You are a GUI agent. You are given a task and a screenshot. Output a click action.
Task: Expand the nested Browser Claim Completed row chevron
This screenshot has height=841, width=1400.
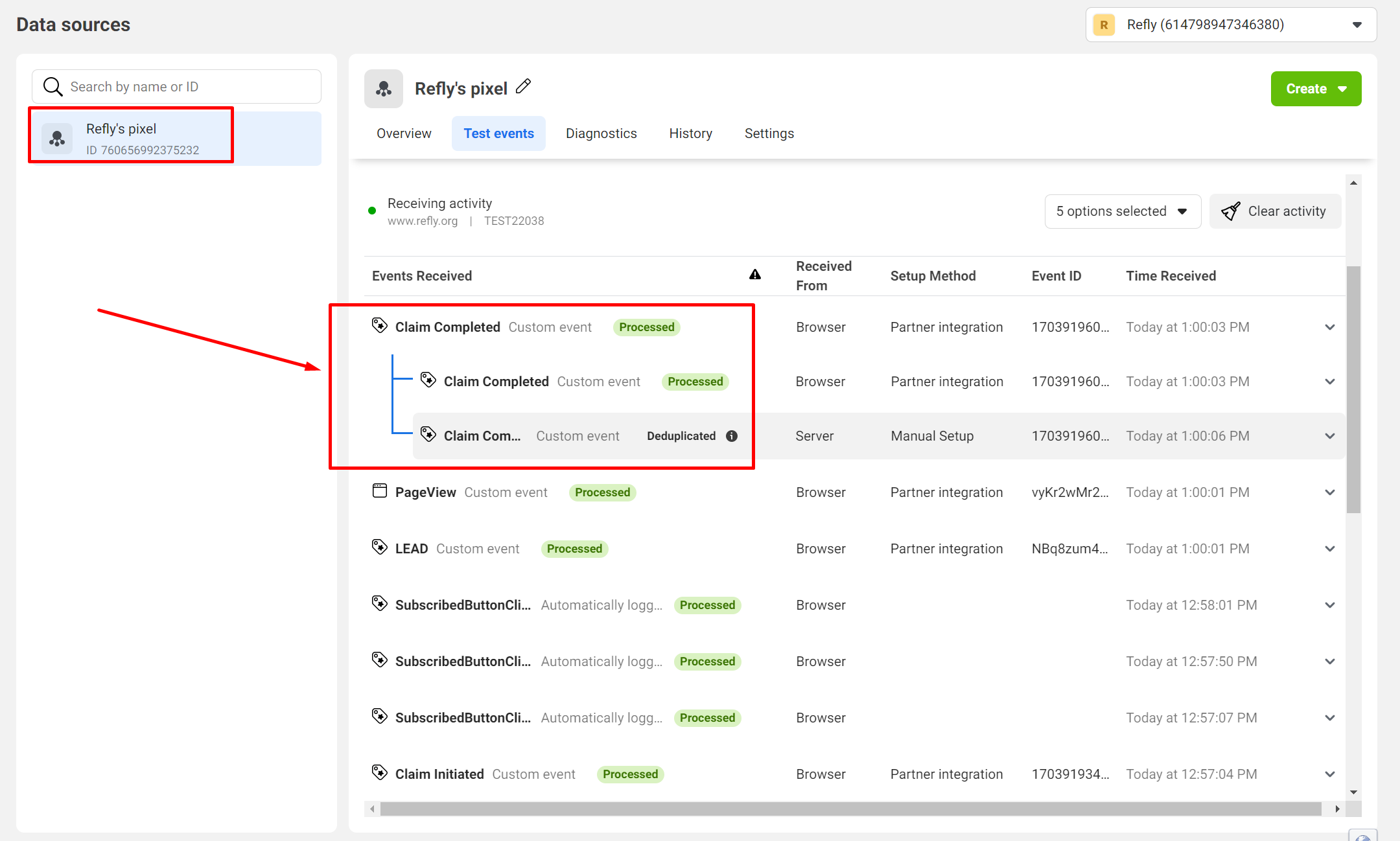coord(1330,382)
